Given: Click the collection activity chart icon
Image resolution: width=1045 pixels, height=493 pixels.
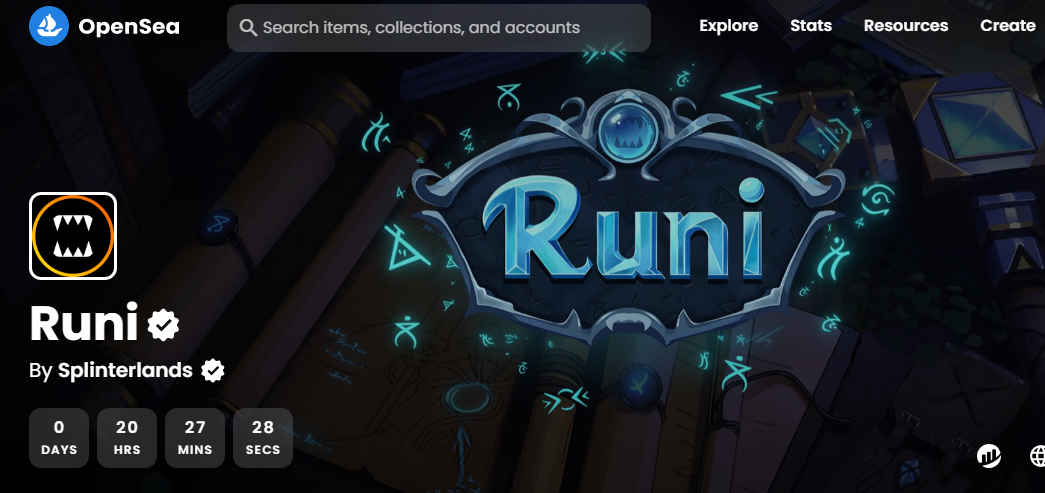Looking at the screenshot, I should pyautogui.click(x=989, y=456).
